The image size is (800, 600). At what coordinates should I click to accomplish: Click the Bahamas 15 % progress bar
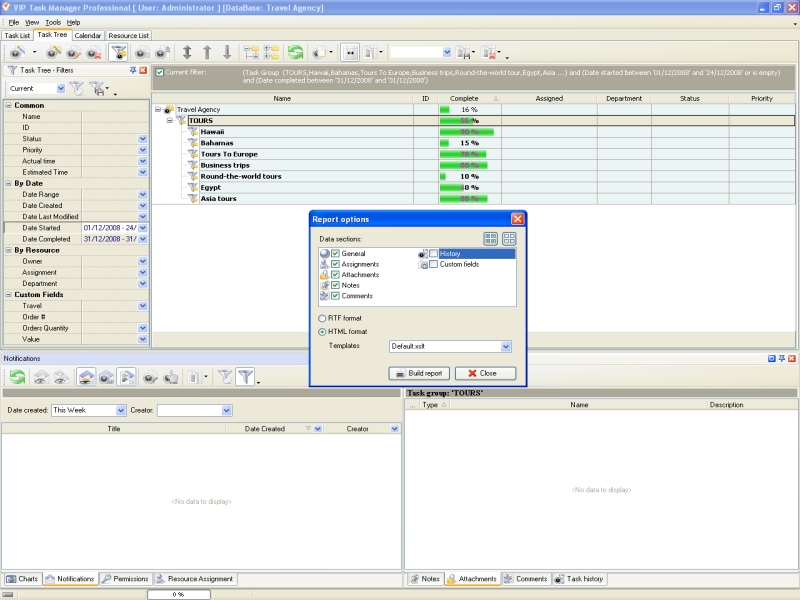coord(469,143)
